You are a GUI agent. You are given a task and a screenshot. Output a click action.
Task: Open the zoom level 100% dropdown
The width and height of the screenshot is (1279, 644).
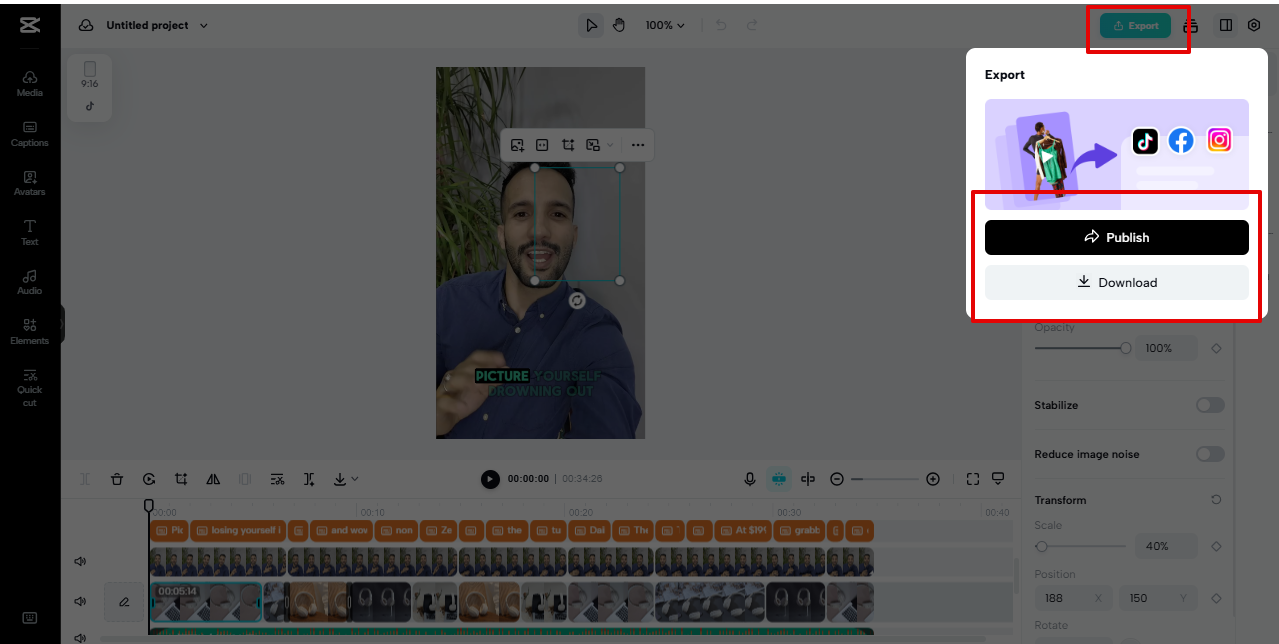tap(664, 25)
